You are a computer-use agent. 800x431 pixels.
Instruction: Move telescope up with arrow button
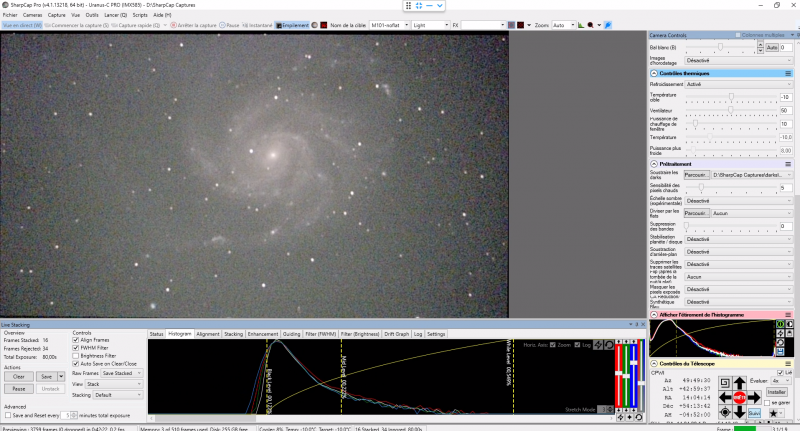(739, 383)
